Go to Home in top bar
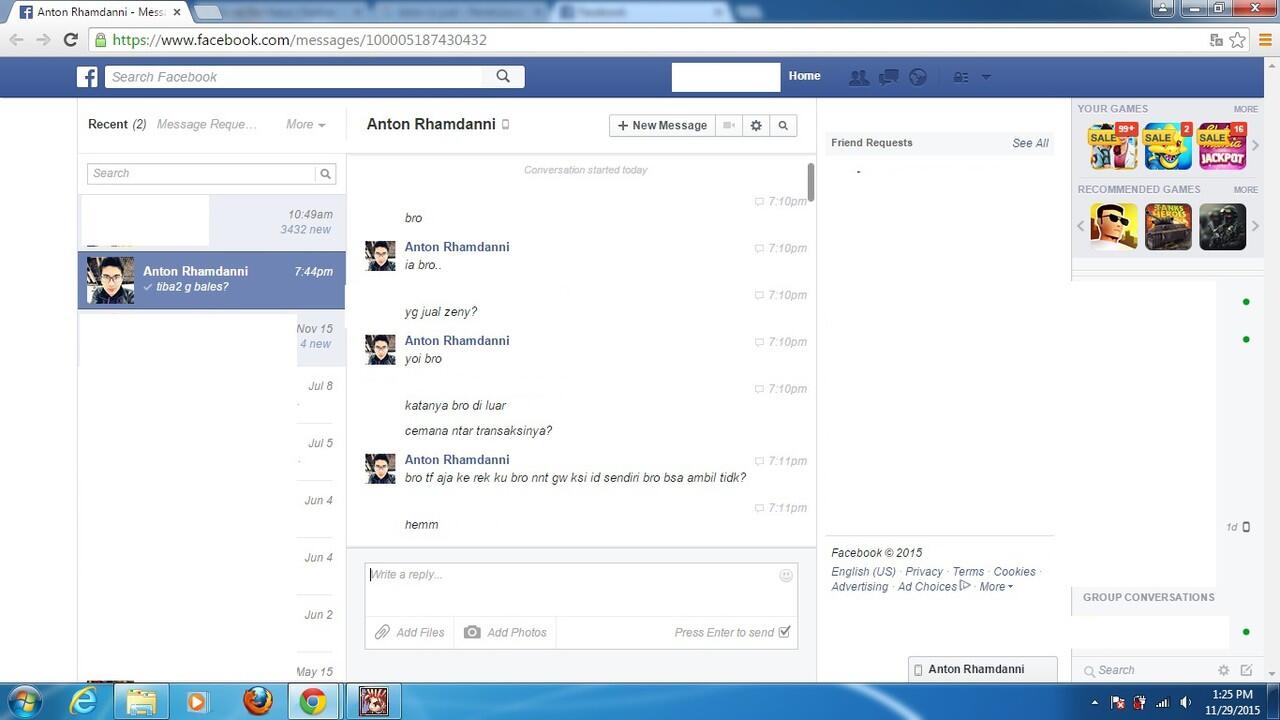 [x=804, y=76]
